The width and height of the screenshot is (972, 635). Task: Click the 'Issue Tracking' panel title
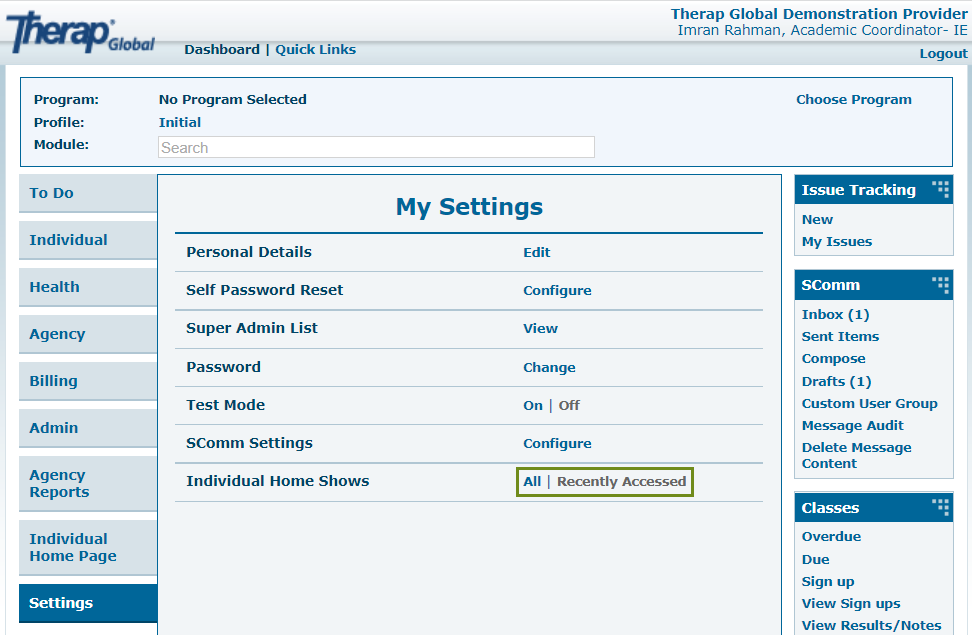click(x=859, y=190)
